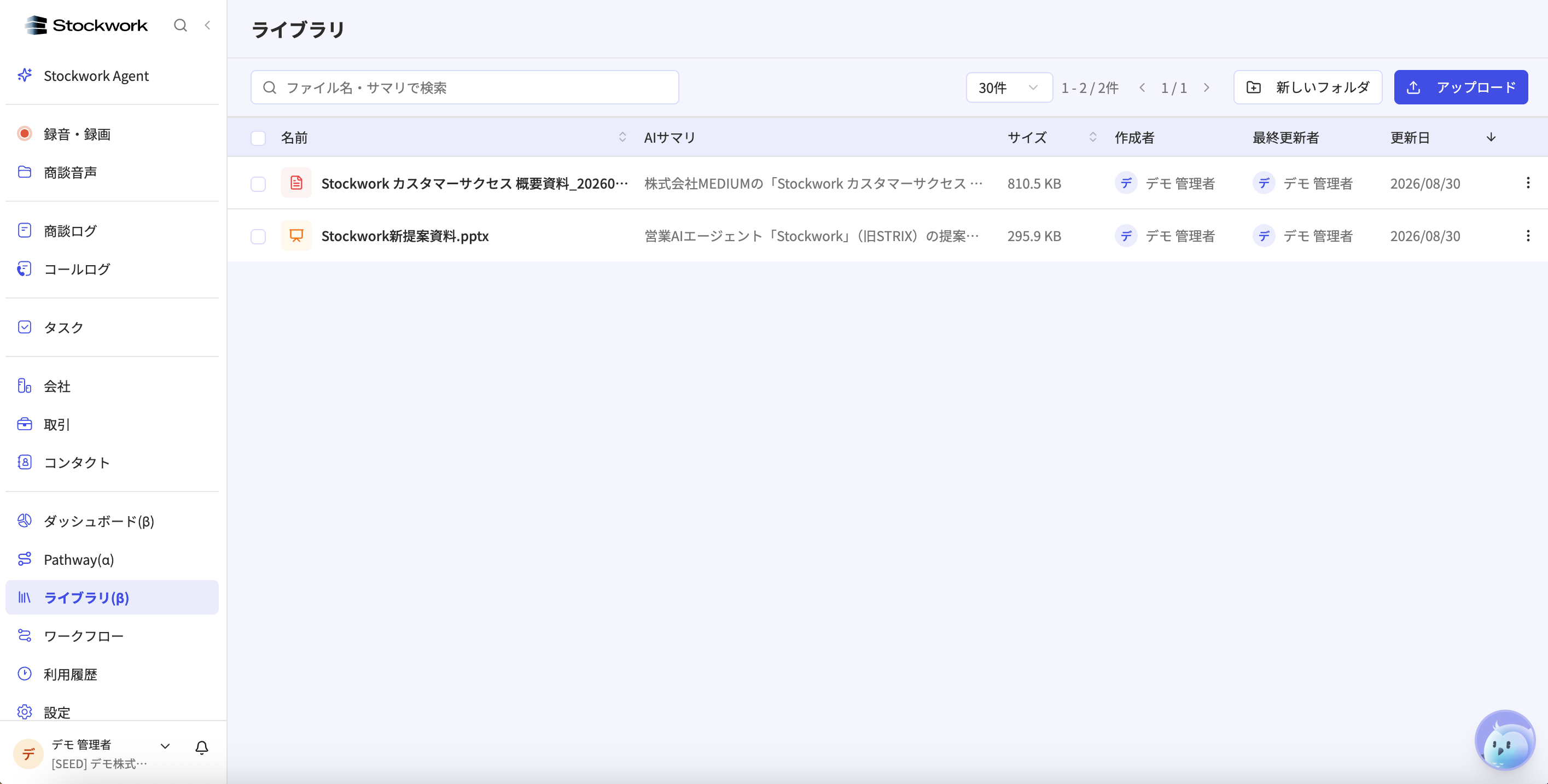Sort by 名前 column arrows
Viewport: 1548px width, 784px height.
(x=622, y=138)
